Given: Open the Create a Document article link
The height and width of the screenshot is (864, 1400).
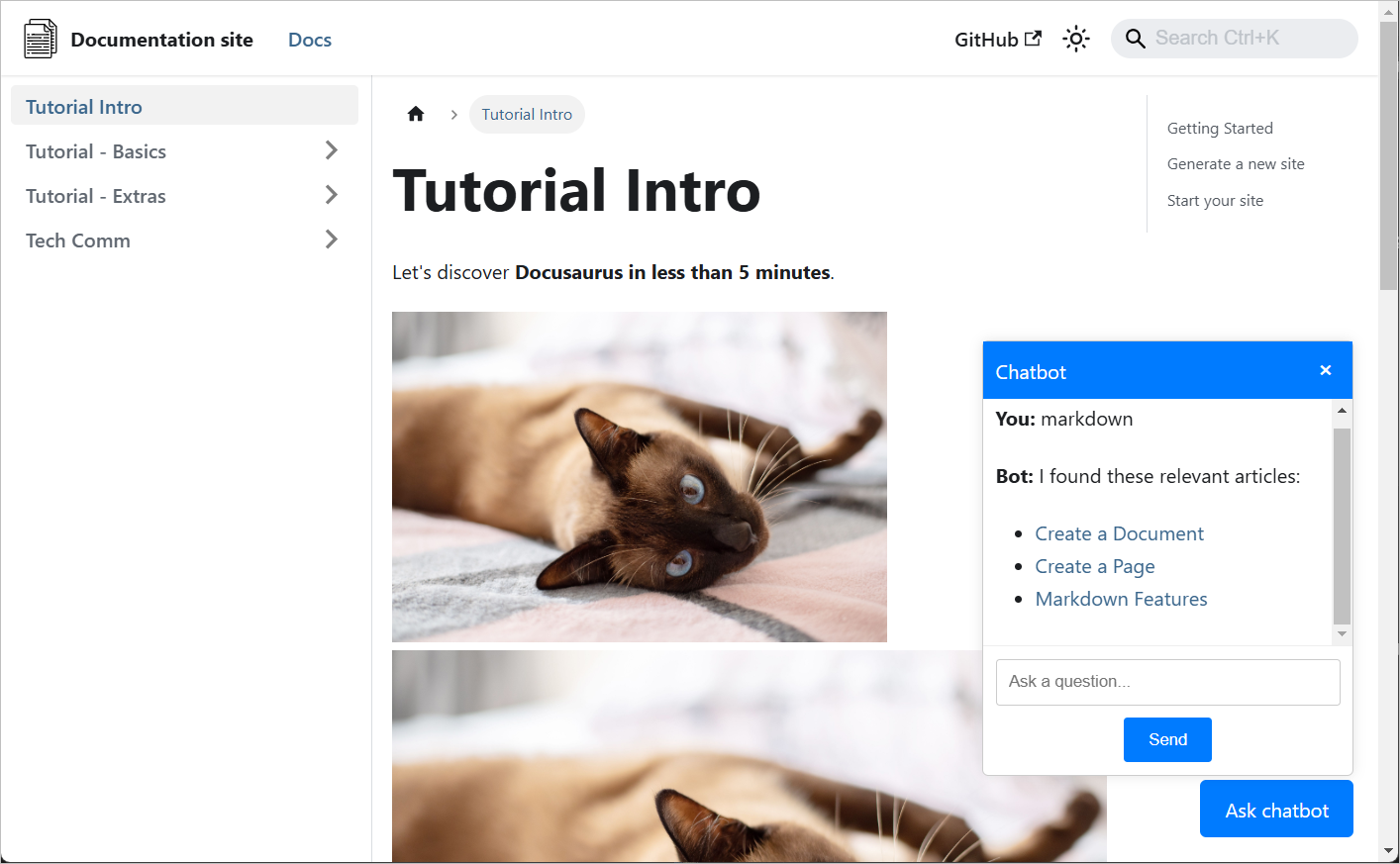Looking at the screenshot, I should click(x=1119, y=533).
